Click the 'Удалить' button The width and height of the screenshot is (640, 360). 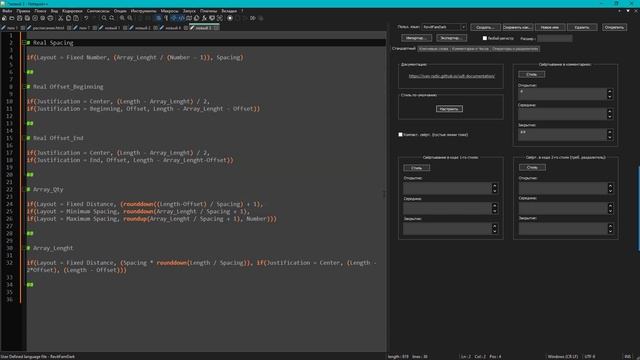point(582,27)
